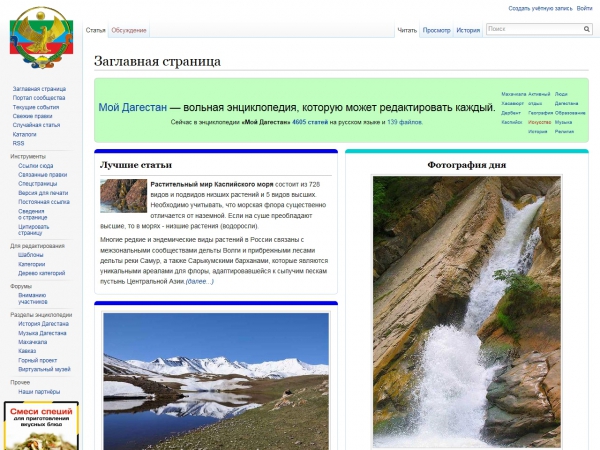Click the (далее...) read more link
This screenshot has height=450, width=600.
click(200, 282)
